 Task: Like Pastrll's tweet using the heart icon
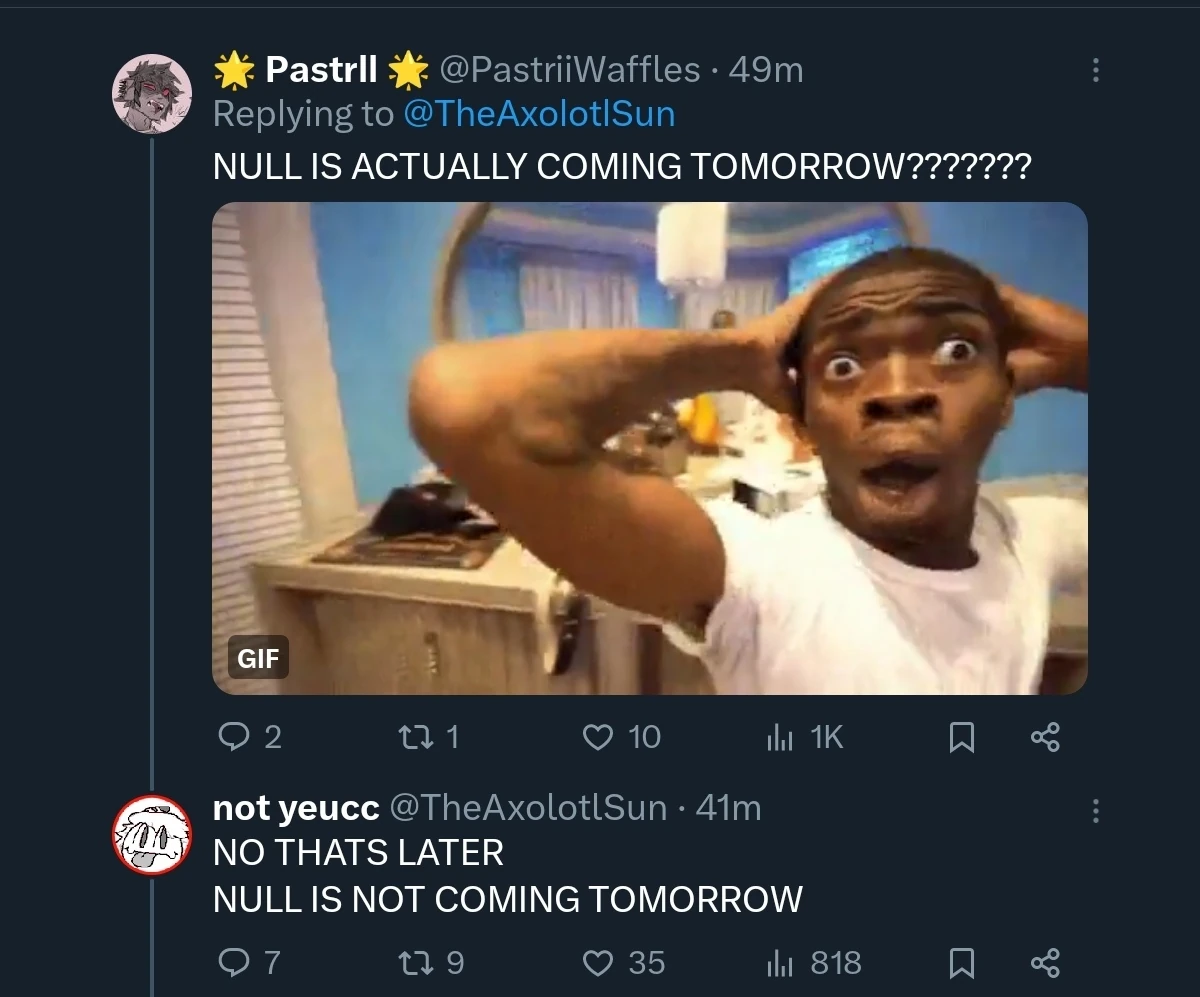tap(597, 737)
